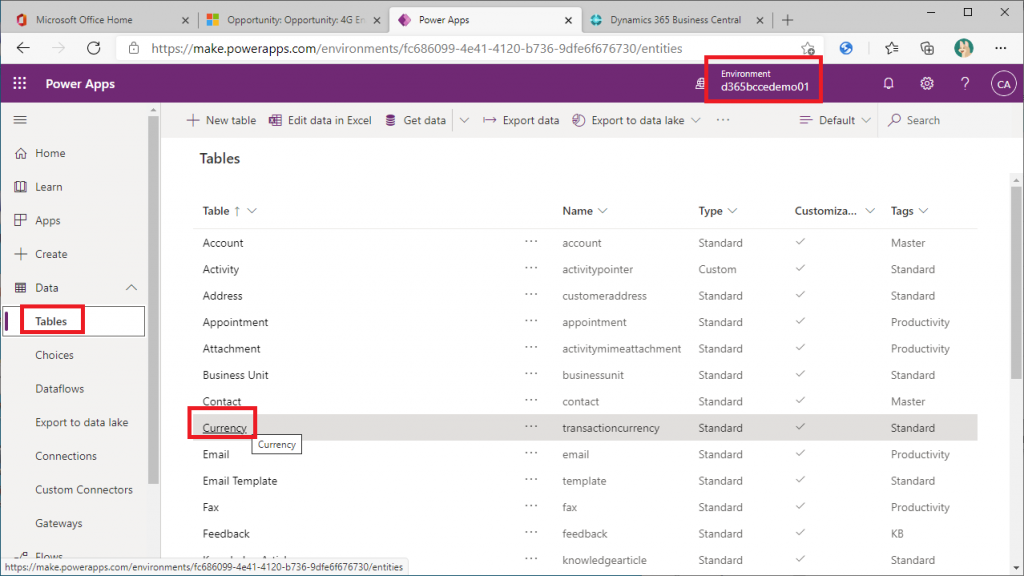This screenshot has width=1024, height=576.
Task: Collapse the left navigation hamburger menu
Action: click(x=20, y=120)
